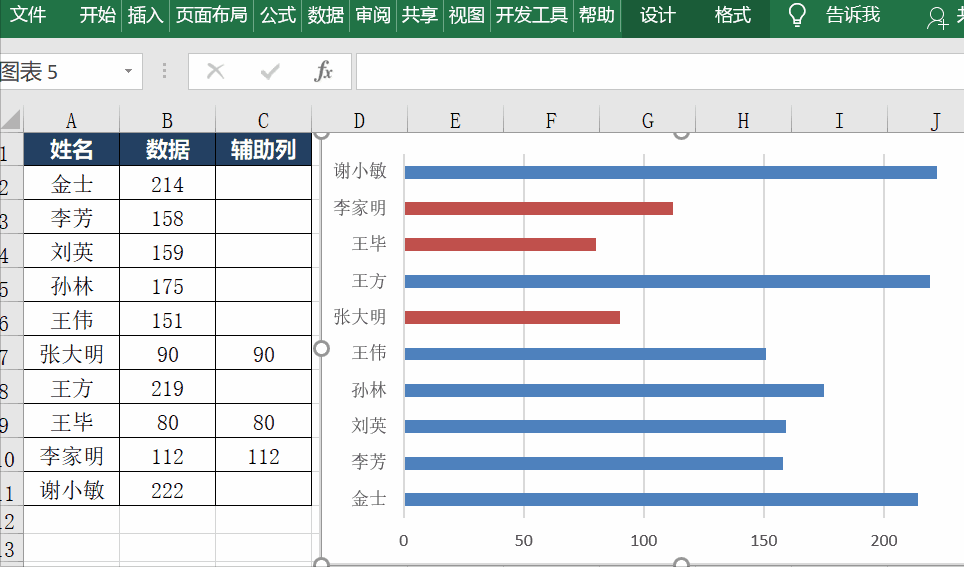The width and height of the screenshot is (964, 567).
Task: Click the red 李家明 bar in chart
Action: (x=539, y=208)
